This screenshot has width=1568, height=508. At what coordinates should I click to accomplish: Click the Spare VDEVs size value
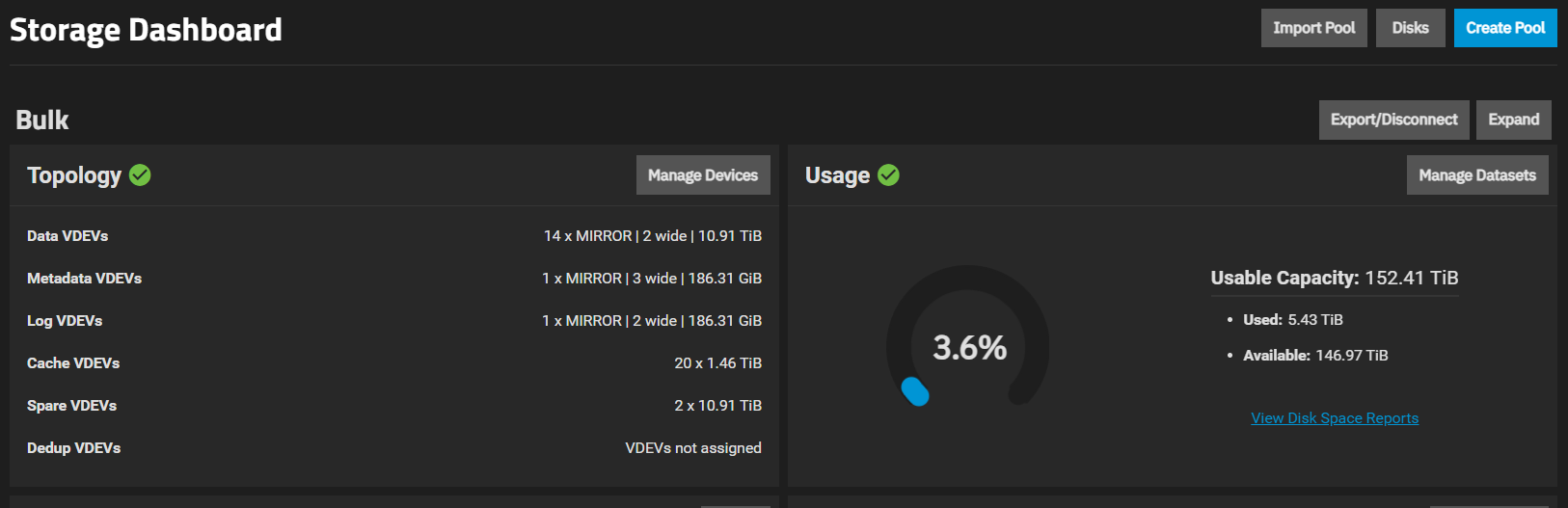(717, 406)
